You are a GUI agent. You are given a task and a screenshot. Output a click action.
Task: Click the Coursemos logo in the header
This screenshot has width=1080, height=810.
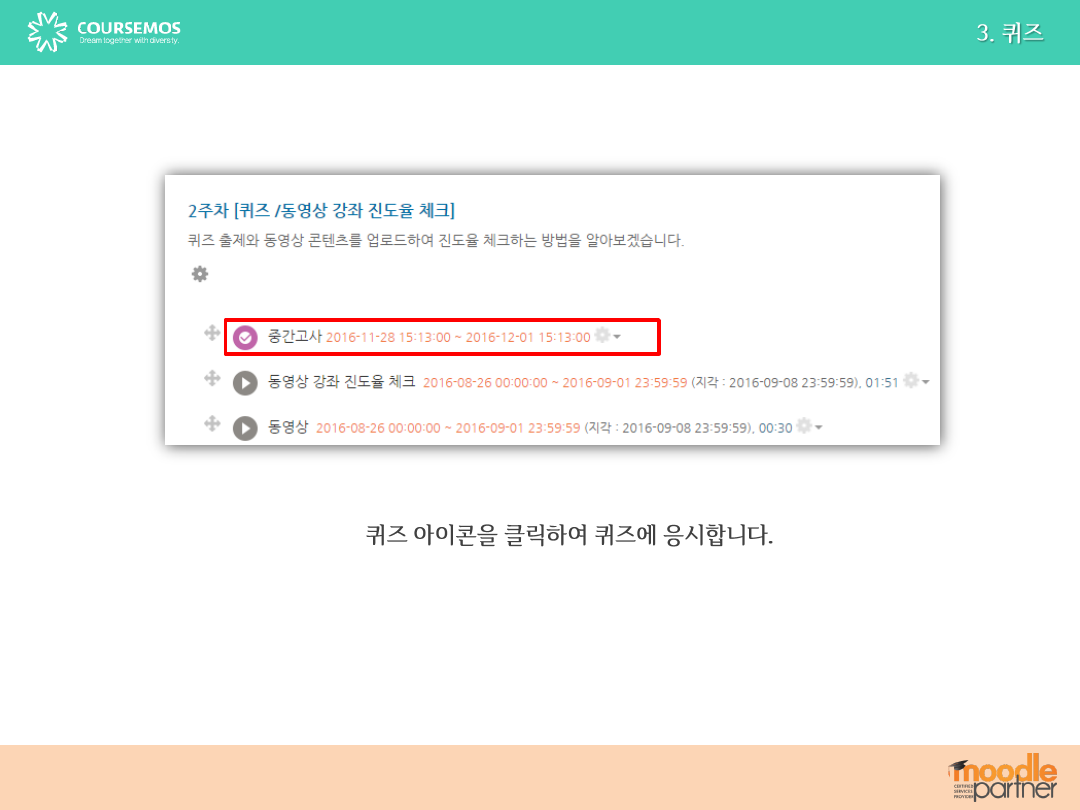(104, 32)
